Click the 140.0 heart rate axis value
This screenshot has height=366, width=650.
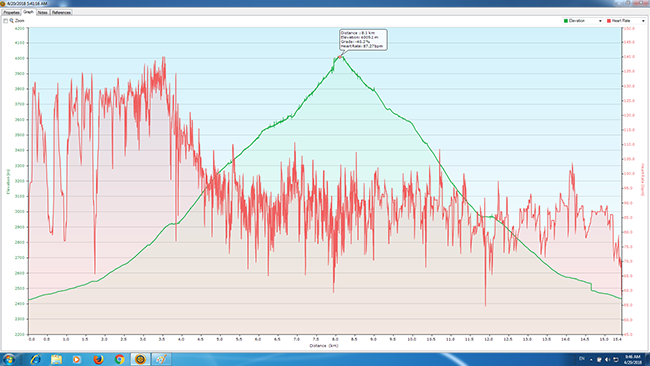click(x=629, y=57)
